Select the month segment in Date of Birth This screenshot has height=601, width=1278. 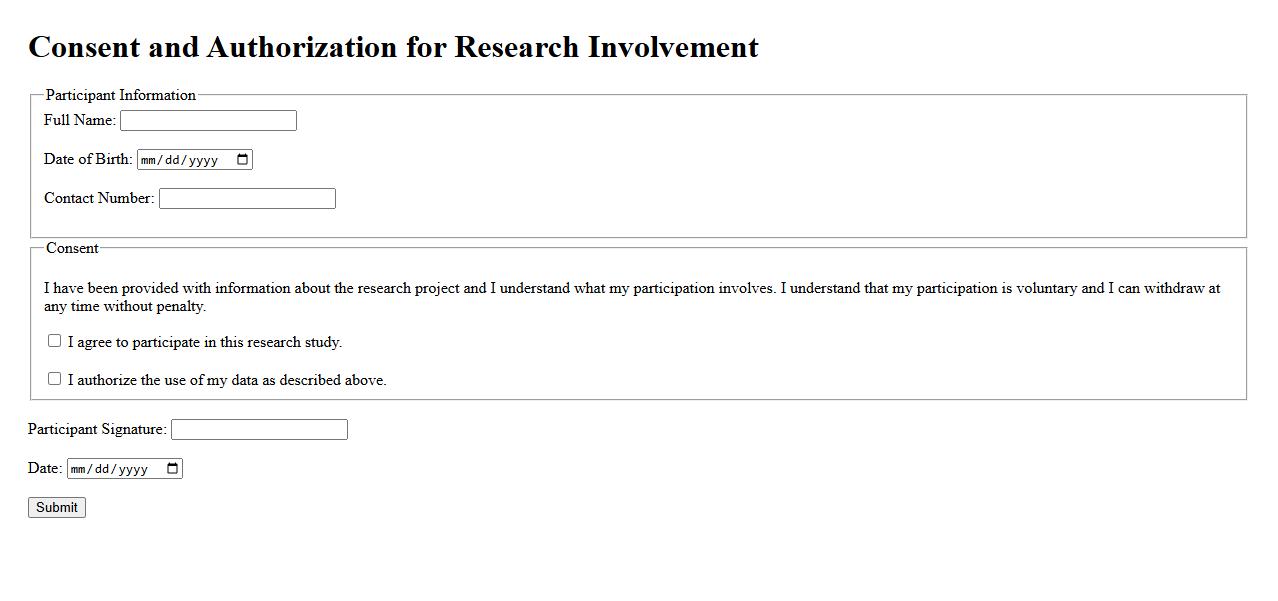[x=149, y=160]
